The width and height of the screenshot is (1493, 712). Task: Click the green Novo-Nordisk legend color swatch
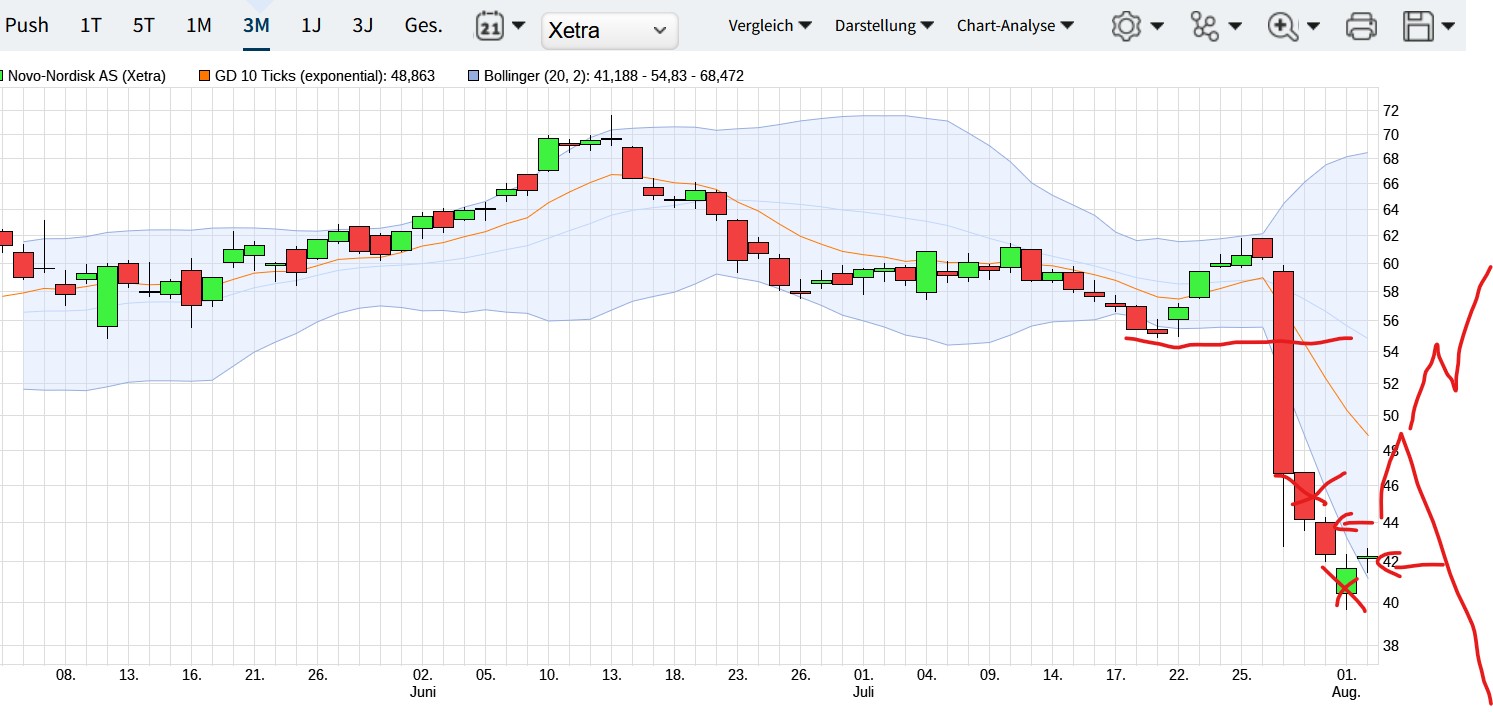point(2,76)
